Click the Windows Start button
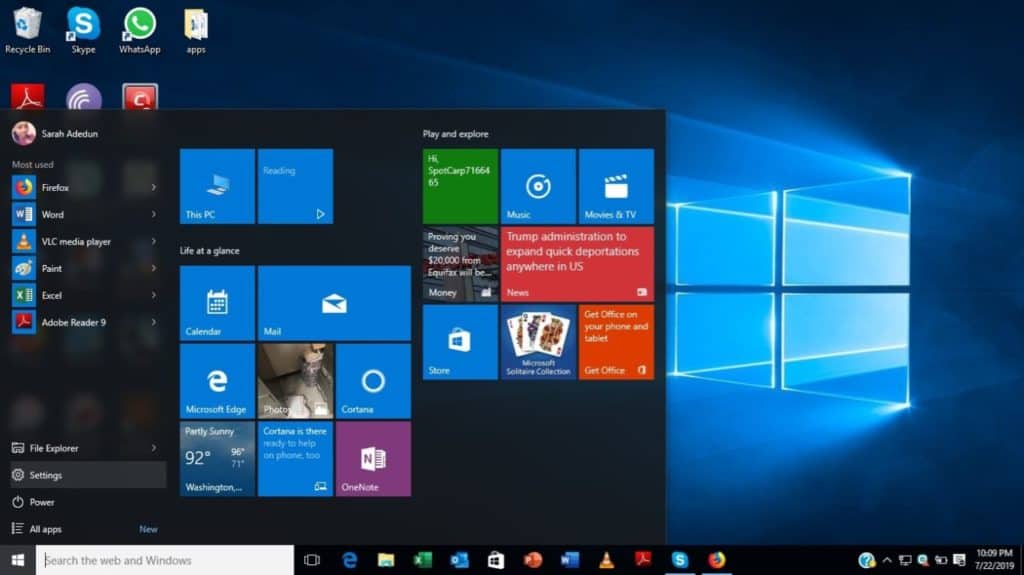Image resolution: width=1024 pixels, height=575 pixels. click(x=18, y=560)
